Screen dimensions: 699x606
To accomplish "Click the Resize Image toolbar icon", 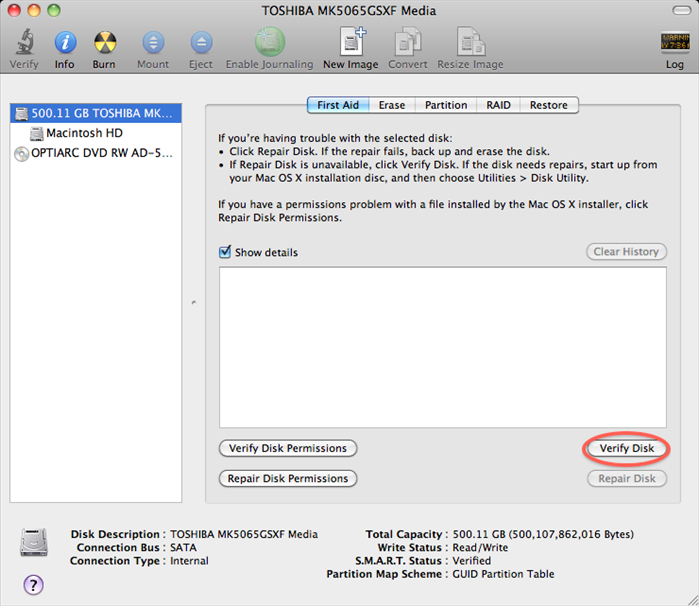I will (471, 41).
